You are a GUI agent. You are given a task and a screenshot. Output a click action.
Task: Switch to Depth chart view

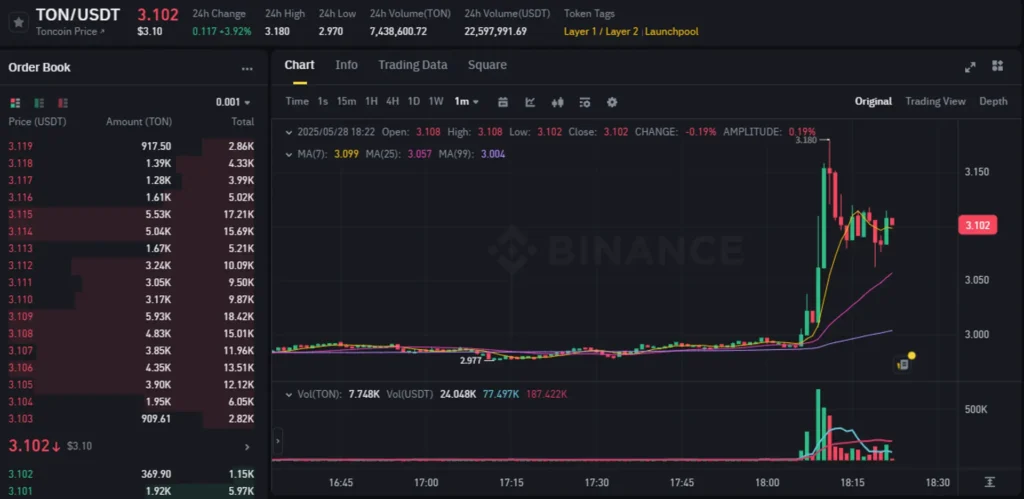pyautogui.click(x=993, y=101)
